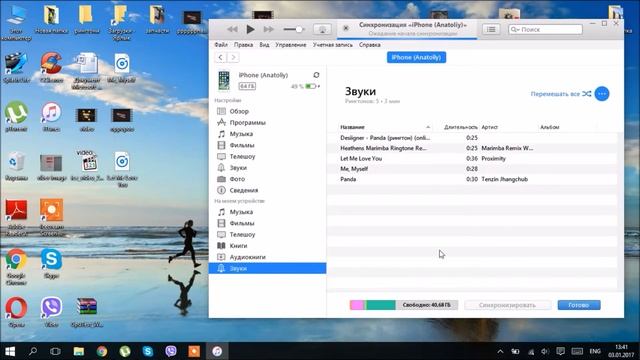Open the Windows Start menu
Viewport: 640px width, 360px height.
[10, 351]
